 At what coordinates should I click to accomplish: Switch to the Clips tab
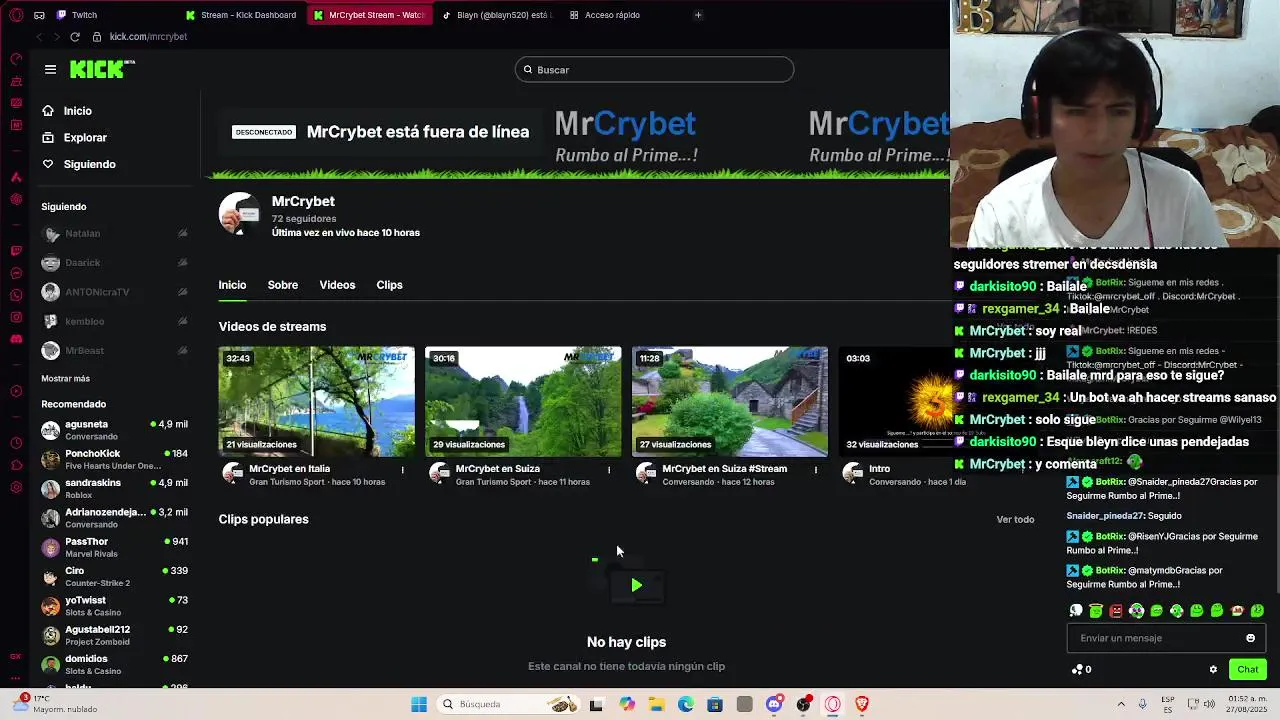click(389, 285)
